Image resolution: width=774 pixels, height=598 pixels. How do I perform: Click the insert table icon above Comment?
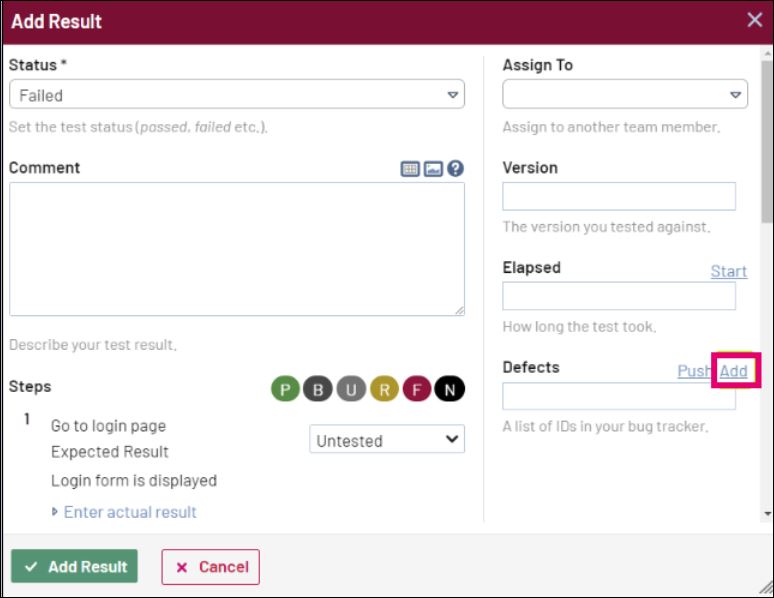pyautogui.click(x=410, y=169)
